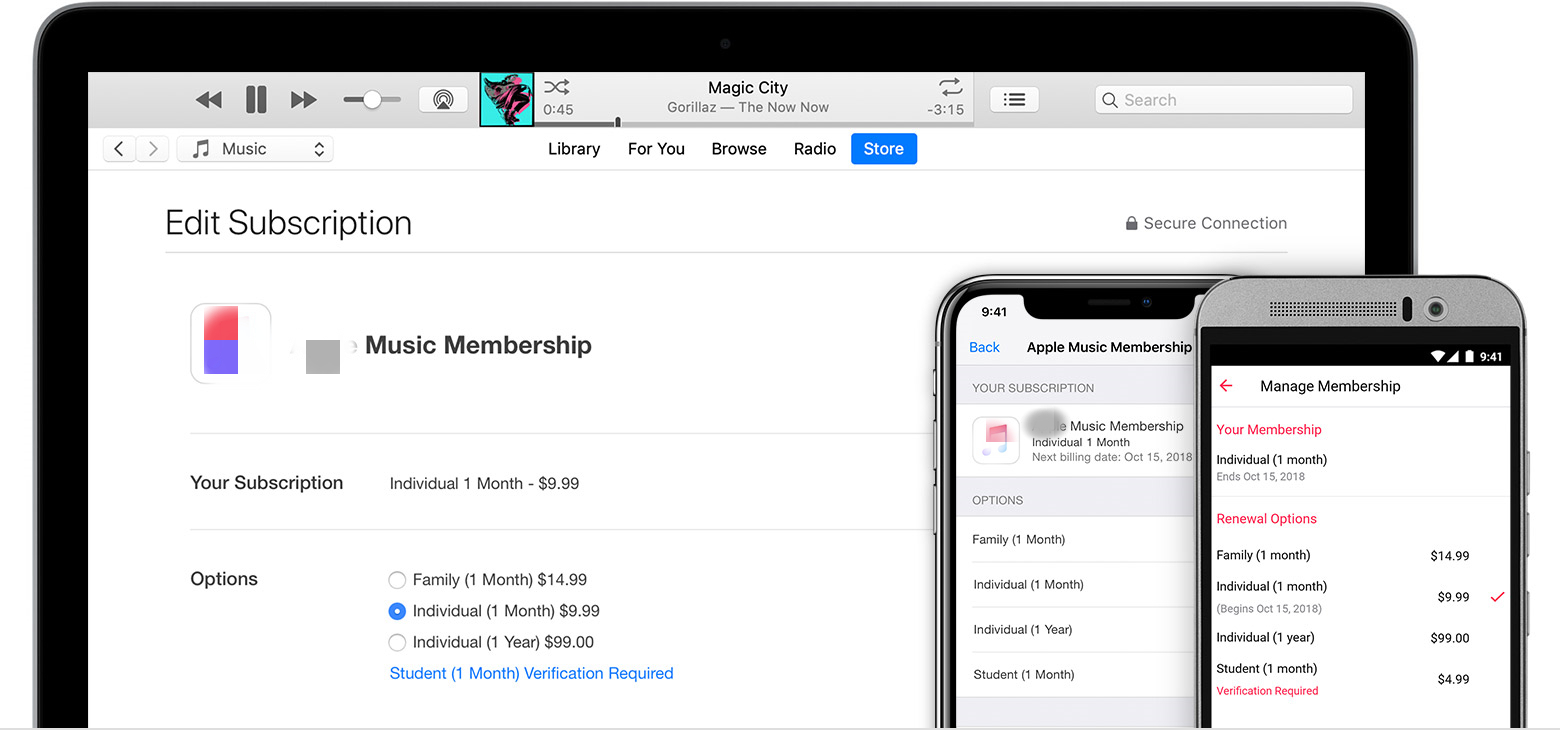This screenshot has height=730, width=1560.
Task: Select Individual (1 Year) $99.00 radio button
Action: tap(397, 642)
